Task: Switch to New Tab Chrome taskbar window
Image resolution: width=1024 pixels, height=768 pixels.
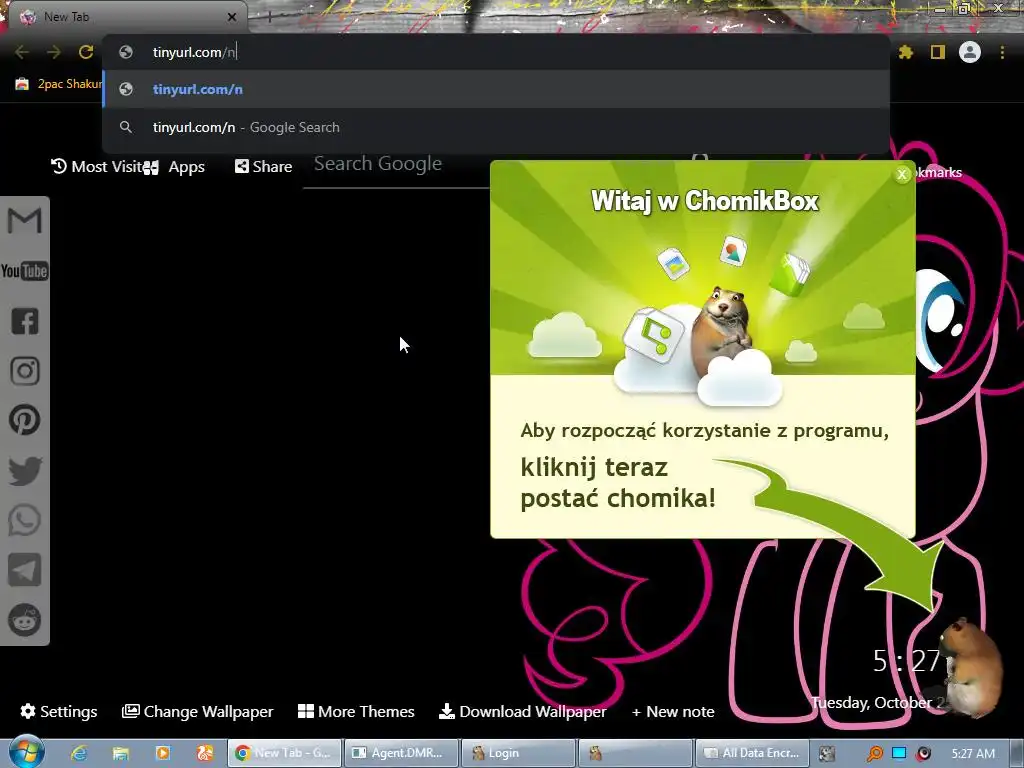Action: [284, 753]
